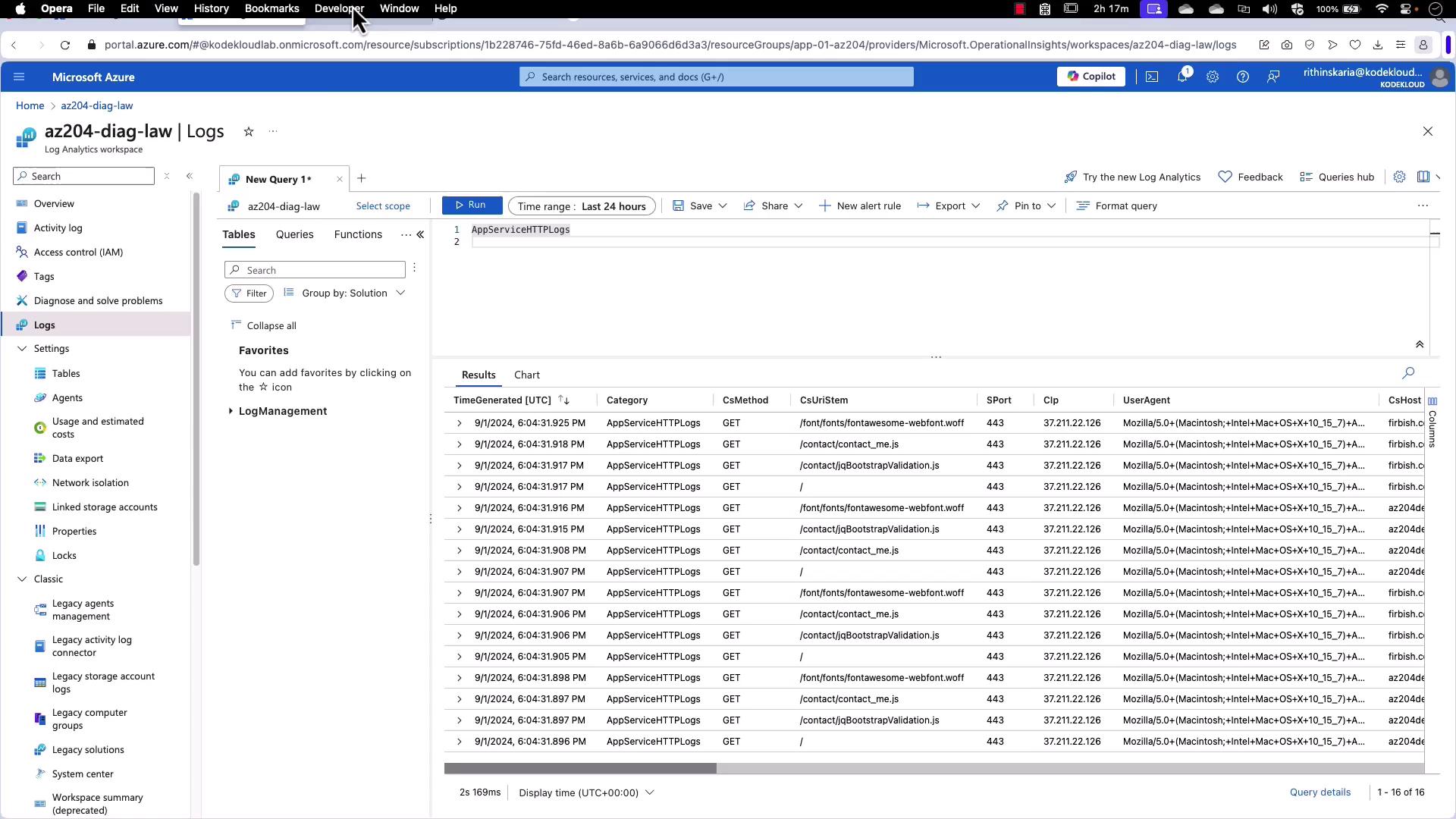Screen dimensions: 1456x819
Task: Click the hamburger portal menu icon
Action: 19,77
